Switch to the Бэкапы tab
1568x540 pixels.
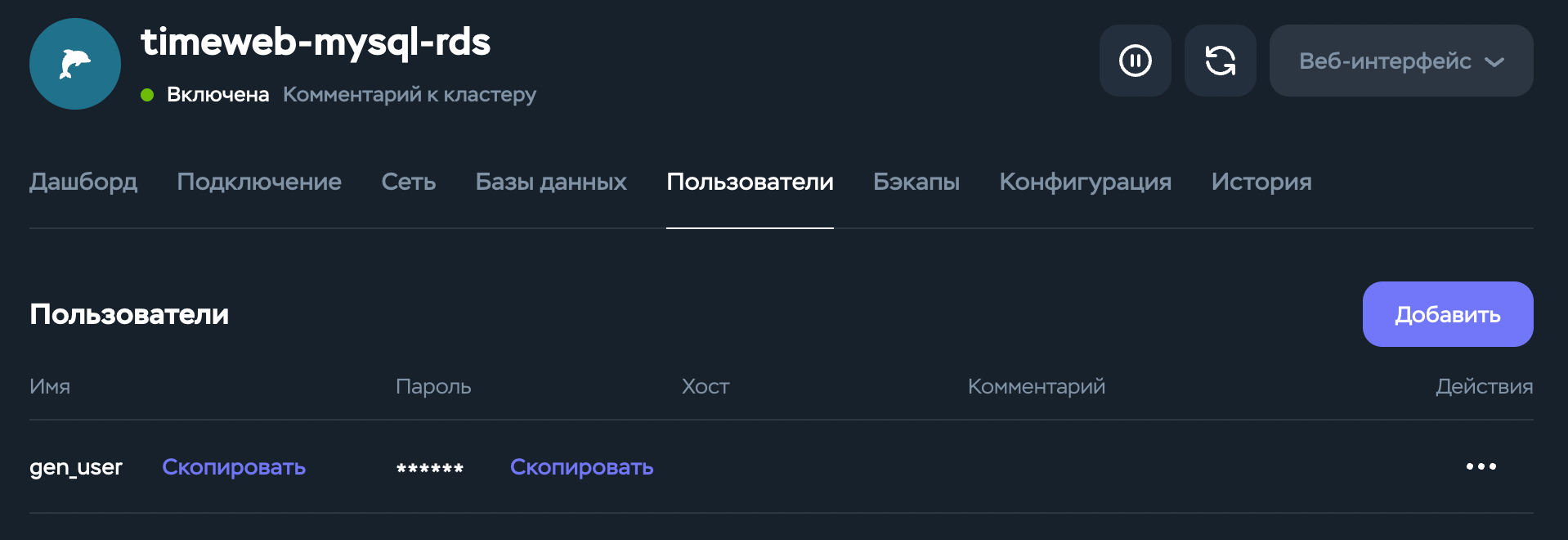pos(916,182)
